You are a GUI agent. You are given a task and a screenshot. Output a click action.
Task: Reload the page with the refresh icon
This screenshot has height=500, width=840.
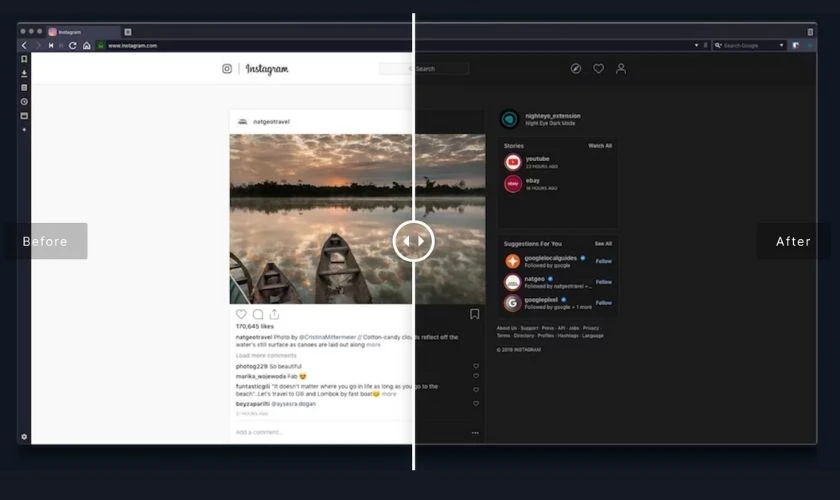click(72, 46)
